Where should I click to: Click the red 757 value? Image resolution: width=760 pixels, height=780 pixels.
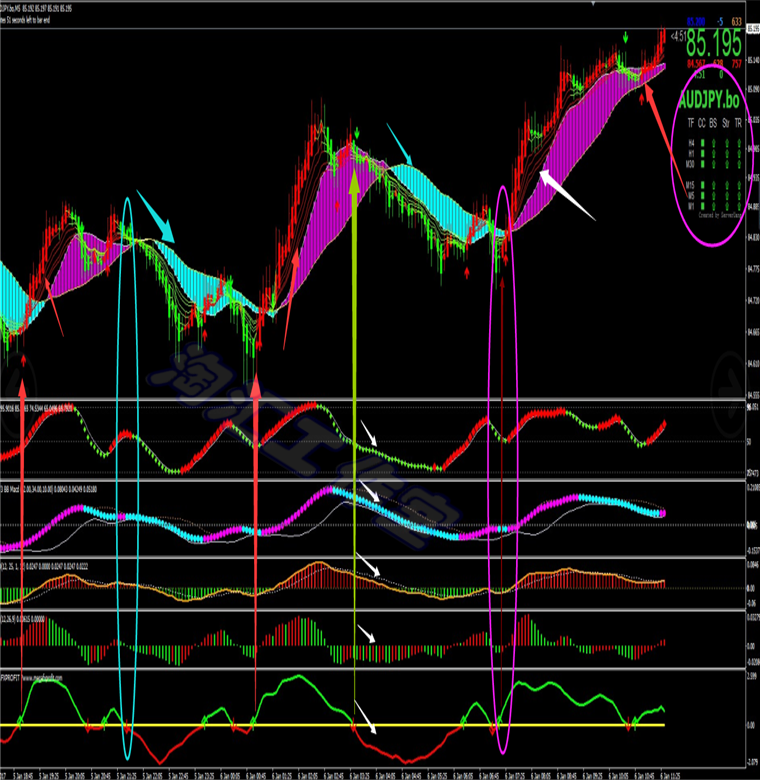click(736, 64)
